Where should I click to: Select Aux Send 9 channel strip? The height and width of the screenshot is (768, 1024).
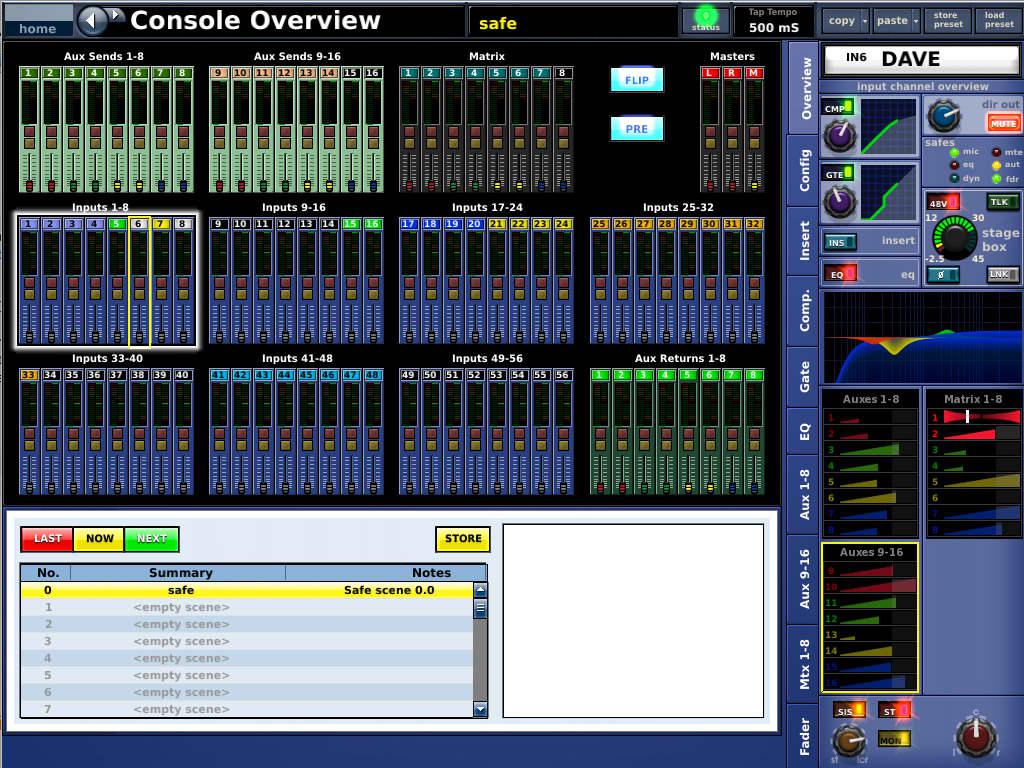click(219, 129)
